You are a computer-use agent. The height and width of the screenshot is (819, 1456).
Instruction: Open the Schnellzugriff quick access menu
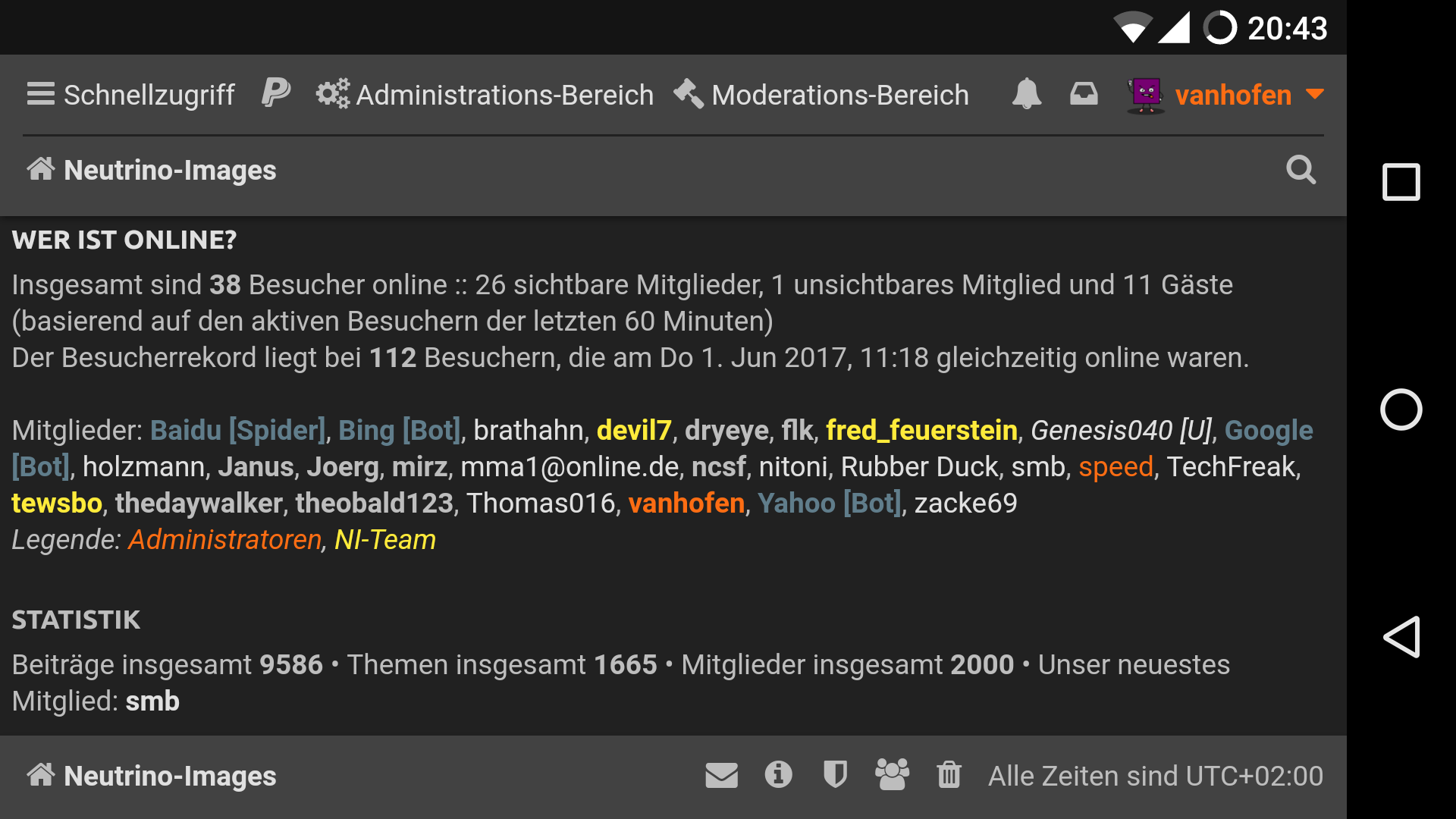[131, 95]
